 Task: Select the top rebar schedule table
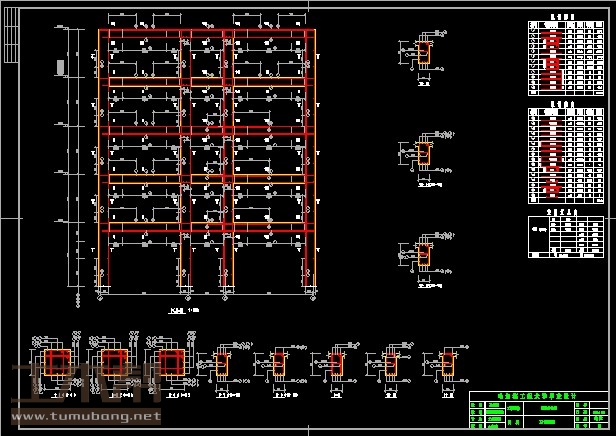click(x=566, y=58)
